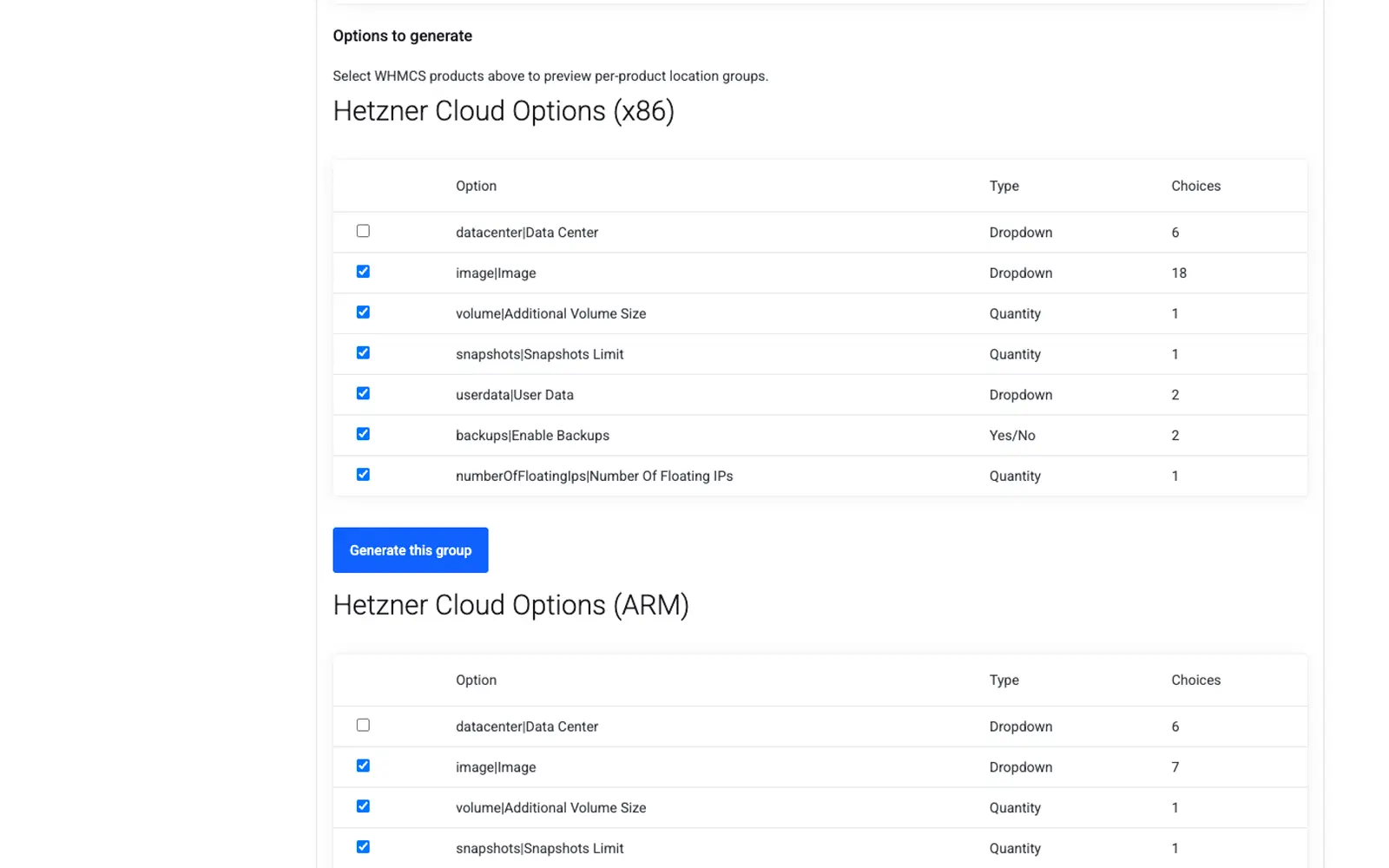The height and width of the screenshot is (868, 1389).
Task: Uncheck backups|Enable Backups option
Action: 363,434
